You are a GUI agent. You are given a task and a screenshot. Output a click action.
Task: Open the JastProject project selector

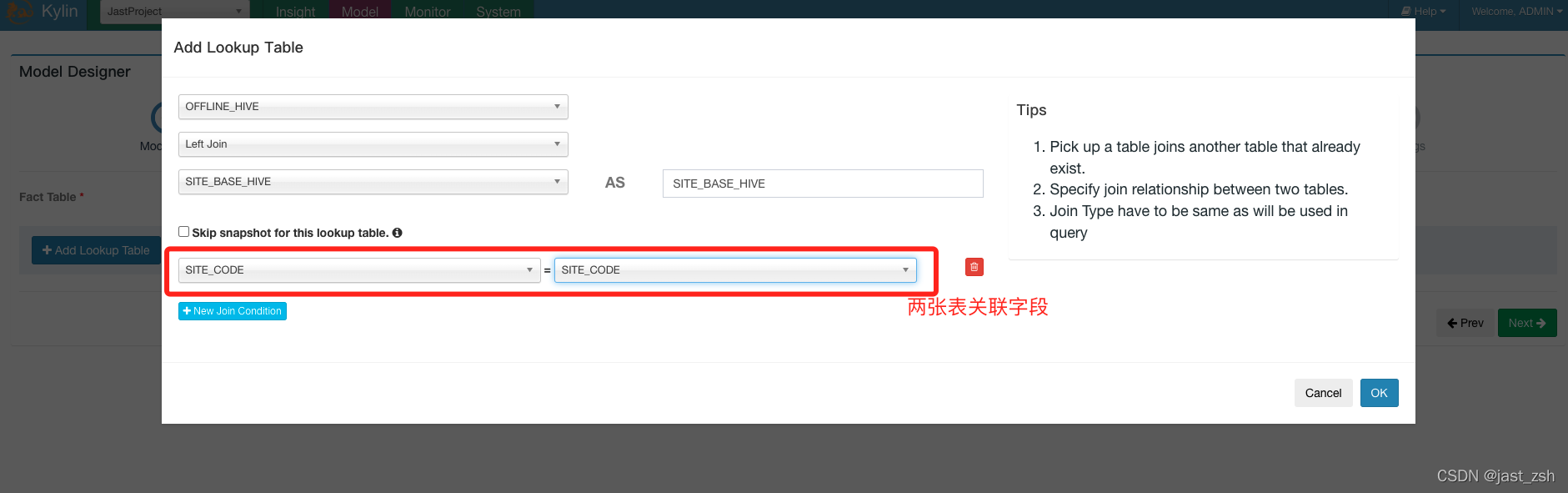[x=174, y=11]
